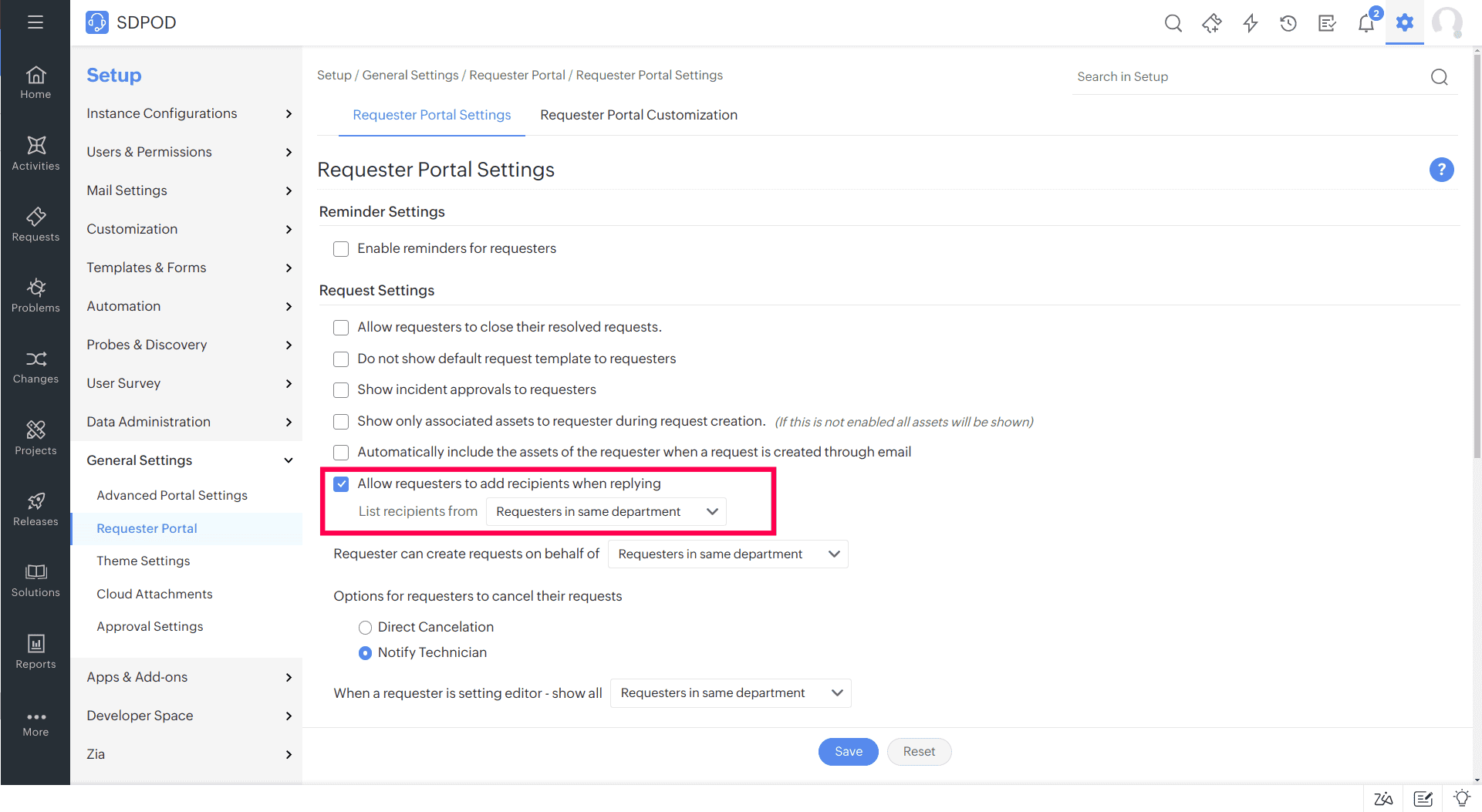Open the history clock icon in header
The height and width of the screenshot is (812, 1482).
click(1288, 23)
